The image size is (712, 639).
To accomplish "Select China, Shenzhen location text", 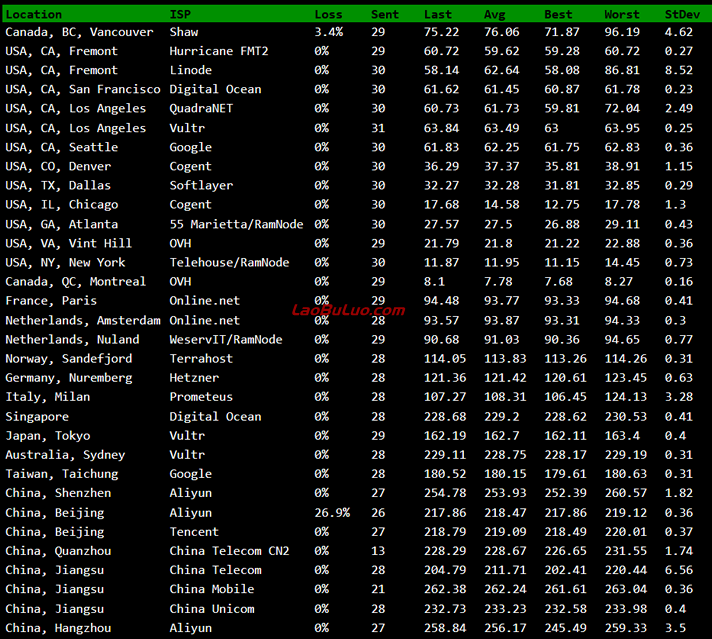I will 58,494.
